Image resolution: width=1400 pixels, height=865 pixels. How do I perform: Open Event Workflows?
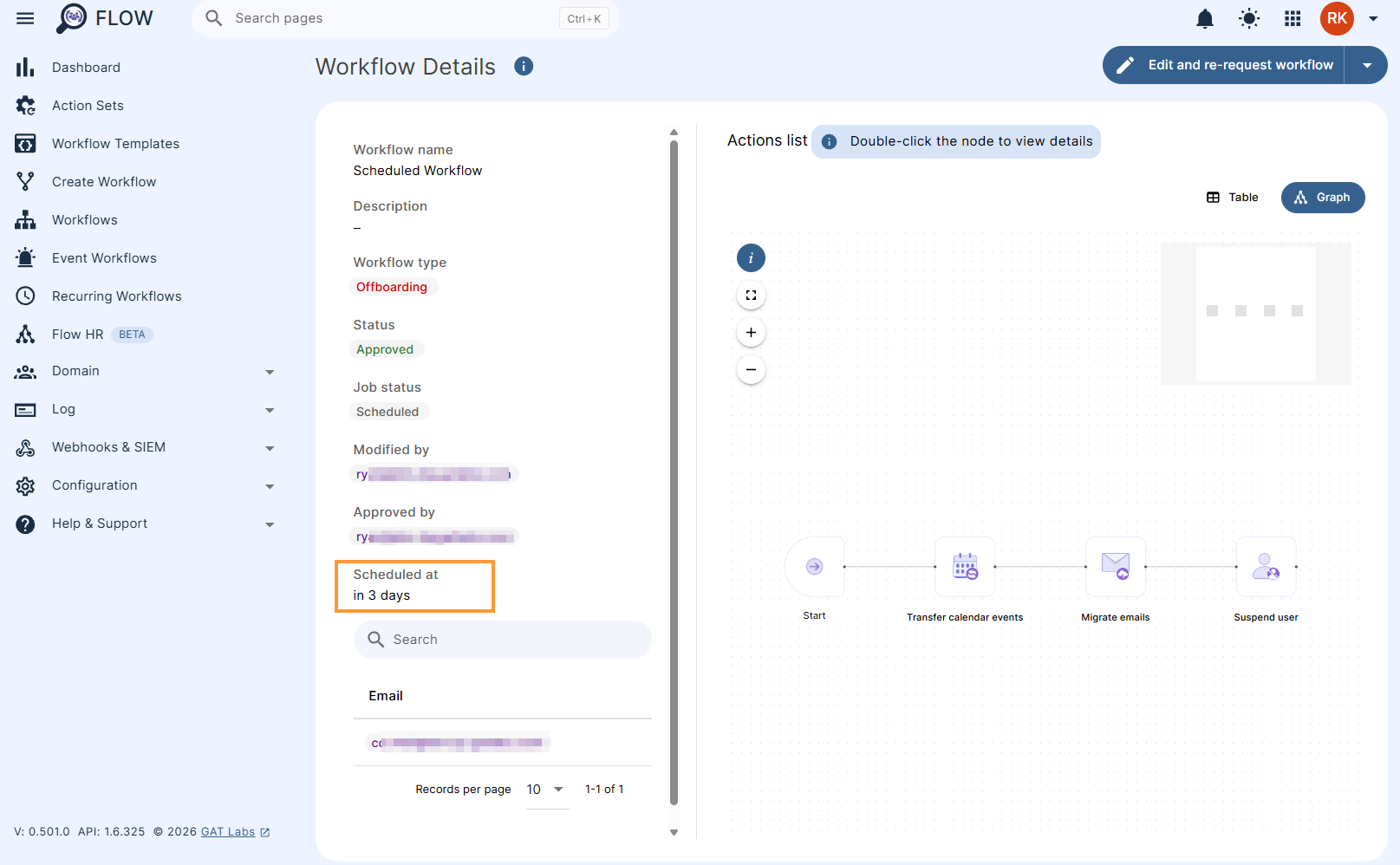[x=104, y=258]
